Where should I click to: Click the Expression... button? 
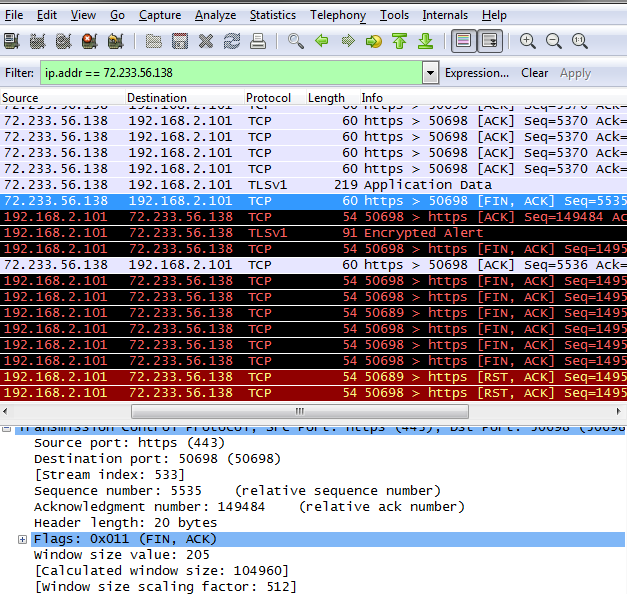(477, 73)
